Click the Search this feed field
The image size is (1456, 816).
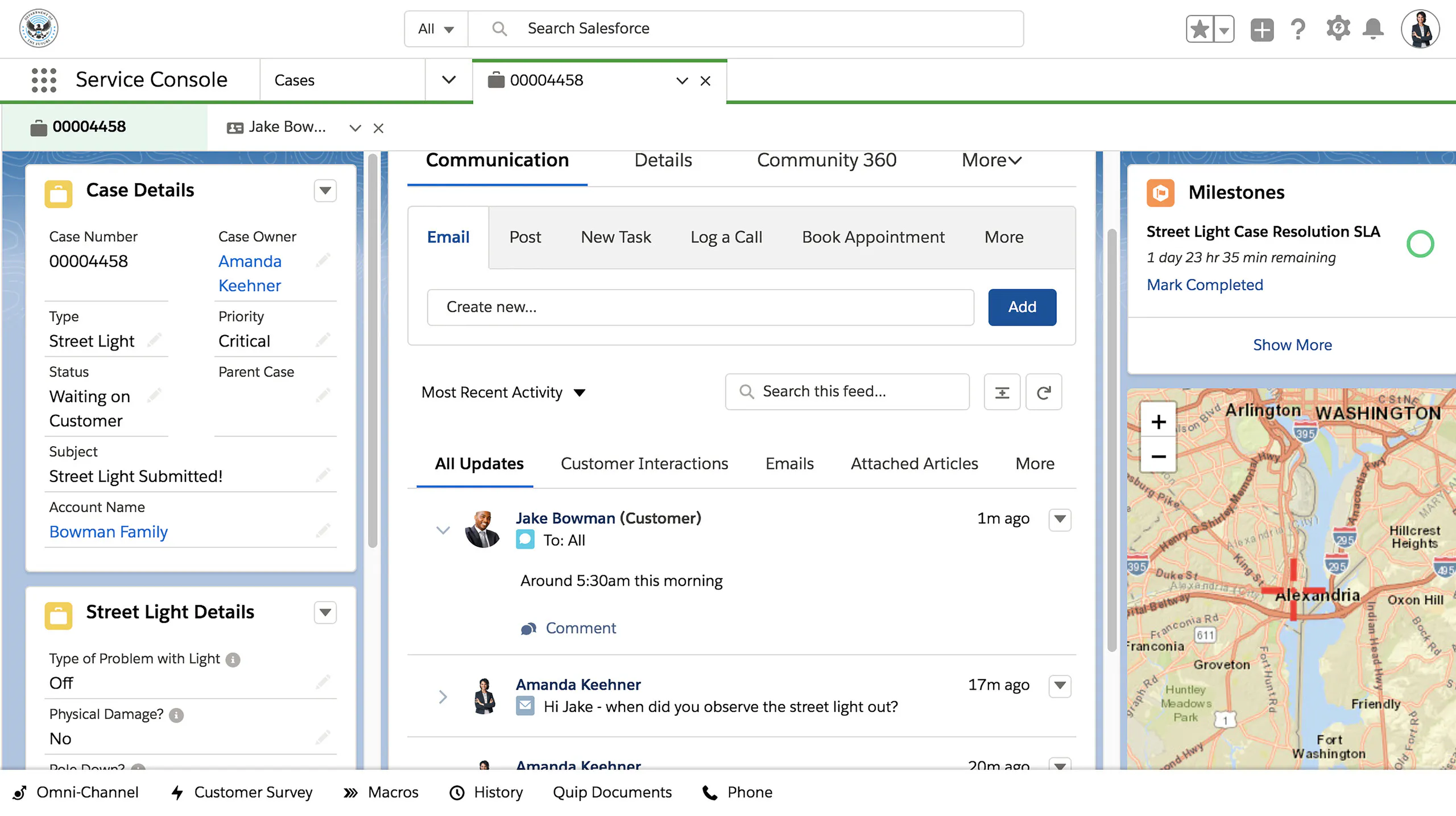(847, 391)
